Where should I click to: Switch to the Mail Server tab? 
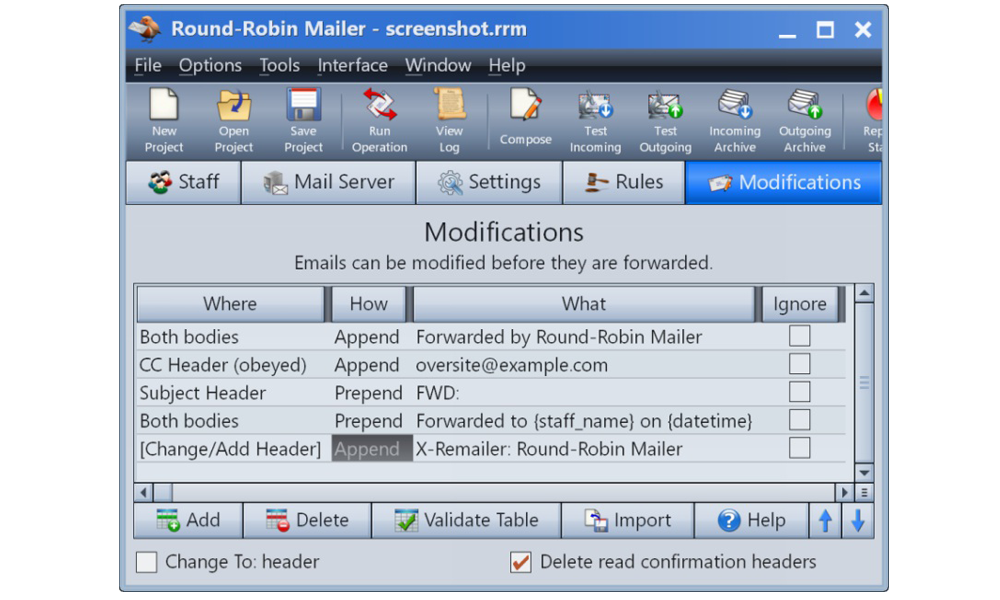click(328, 182)
